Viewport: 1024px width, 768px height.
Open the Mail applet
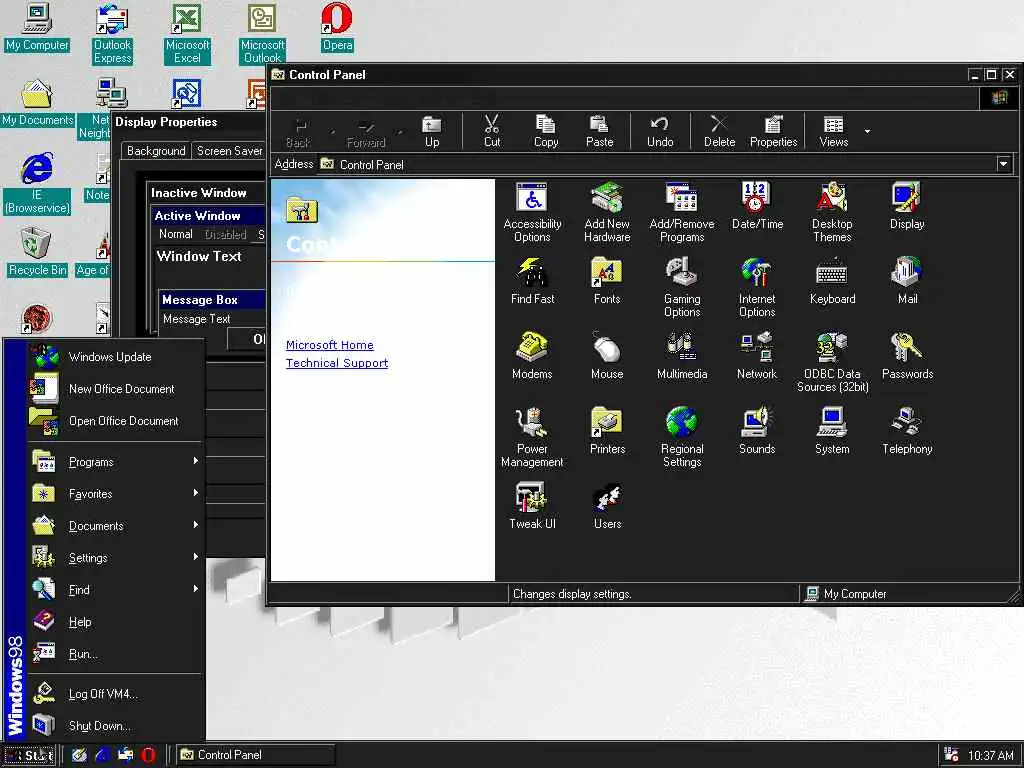point(907,281)
